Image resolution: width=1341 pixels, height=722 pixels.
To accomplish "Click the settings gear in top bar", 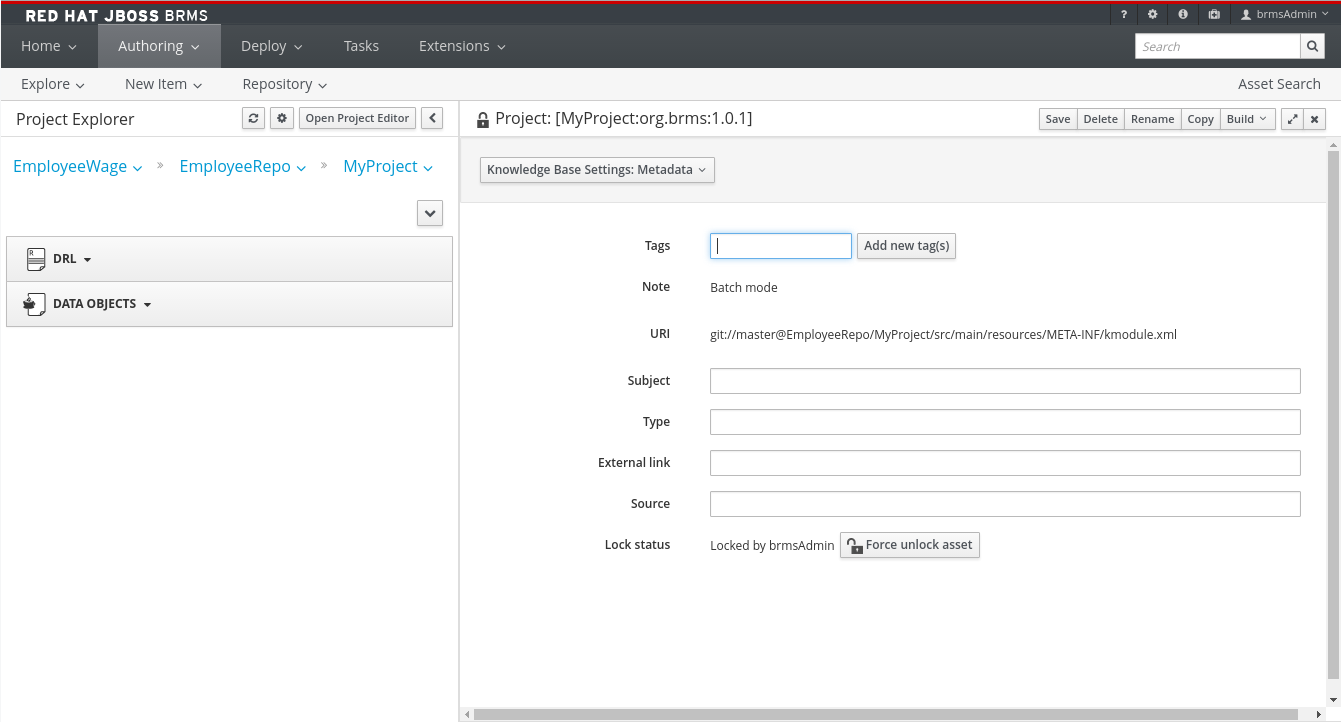I will pyautogui.click(x=1153, y=15).
